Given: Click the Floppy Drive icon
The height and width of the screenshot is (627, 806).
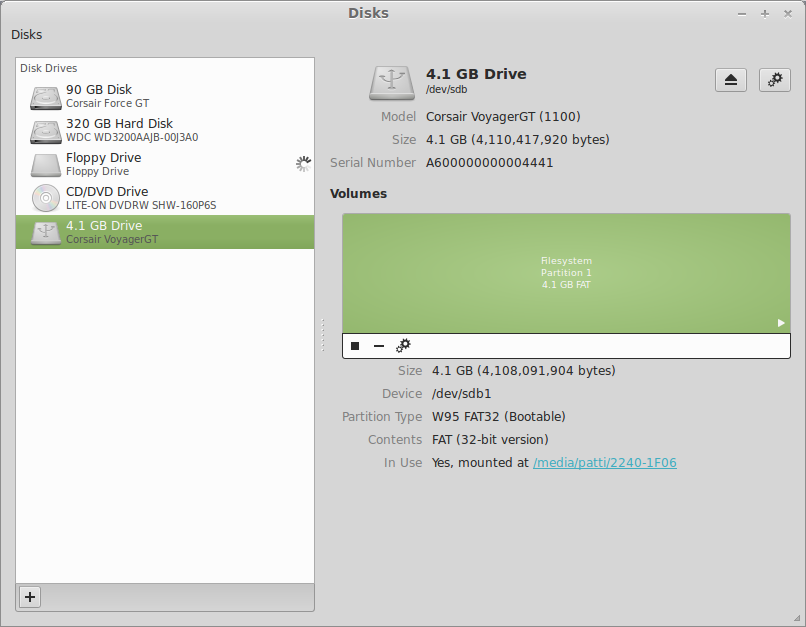Looking at the screenshot, I should pyautogui.click(x=46, y=165).
